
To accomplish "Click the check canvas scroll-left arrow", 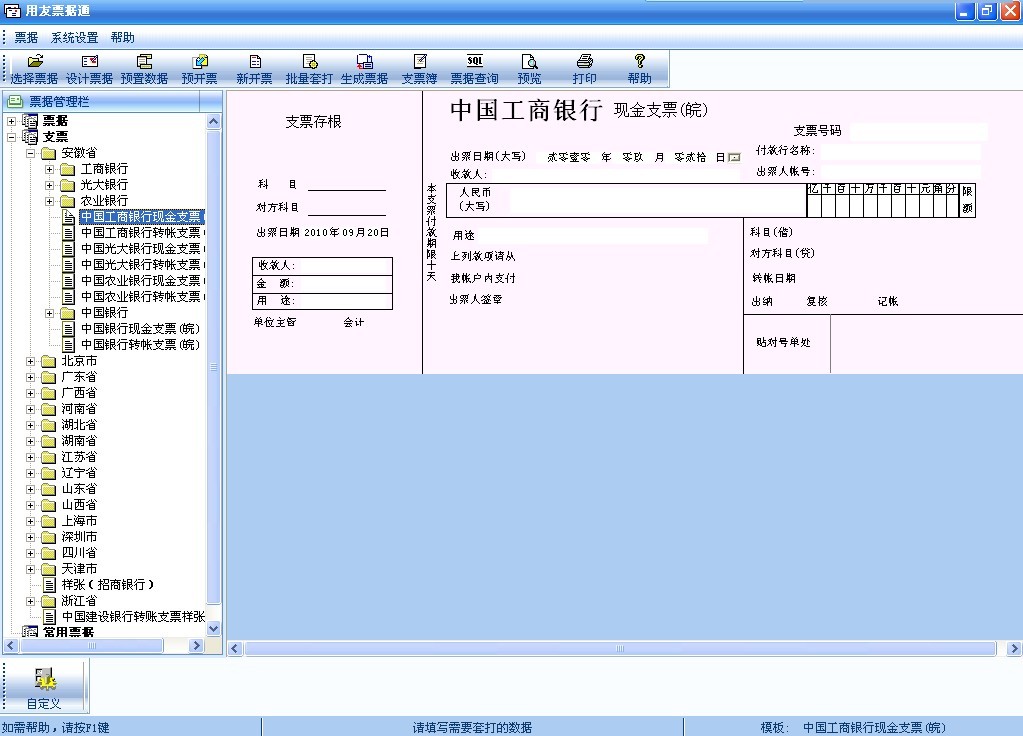I will coord(235,649).
